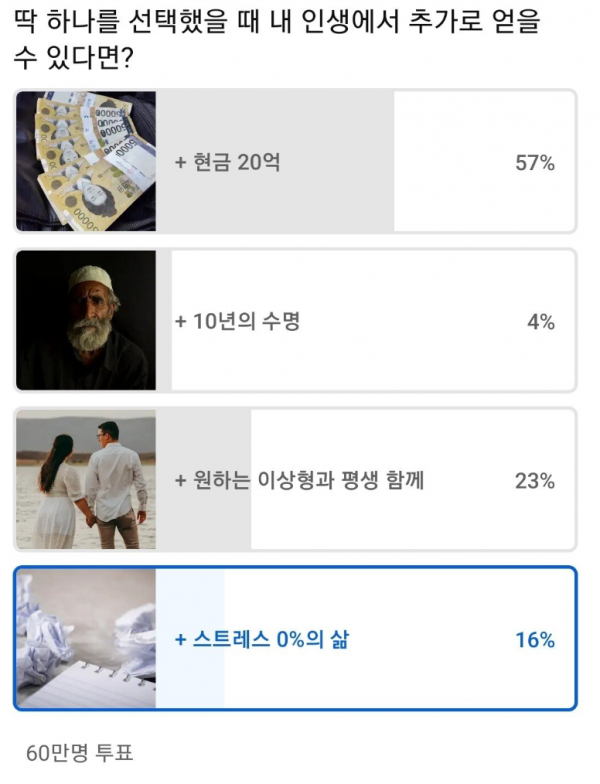Click the 57% result percentage
The height and width of the screenshot is (784, 600).
coord(535,163)
